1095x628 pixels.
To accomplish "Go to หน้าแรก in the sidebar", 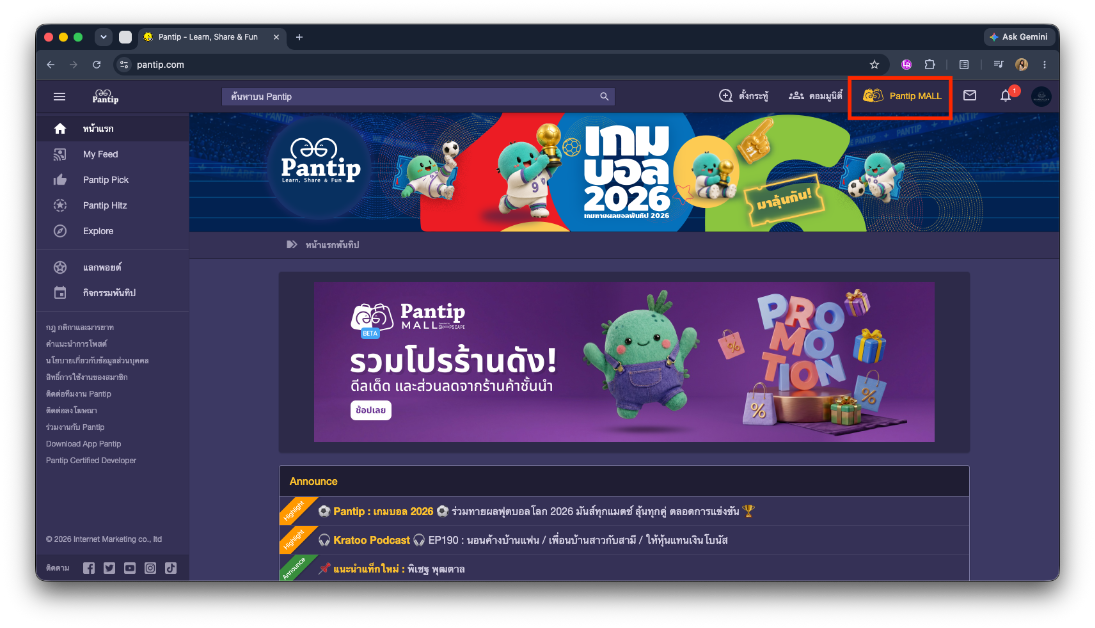I will (112, 129).
